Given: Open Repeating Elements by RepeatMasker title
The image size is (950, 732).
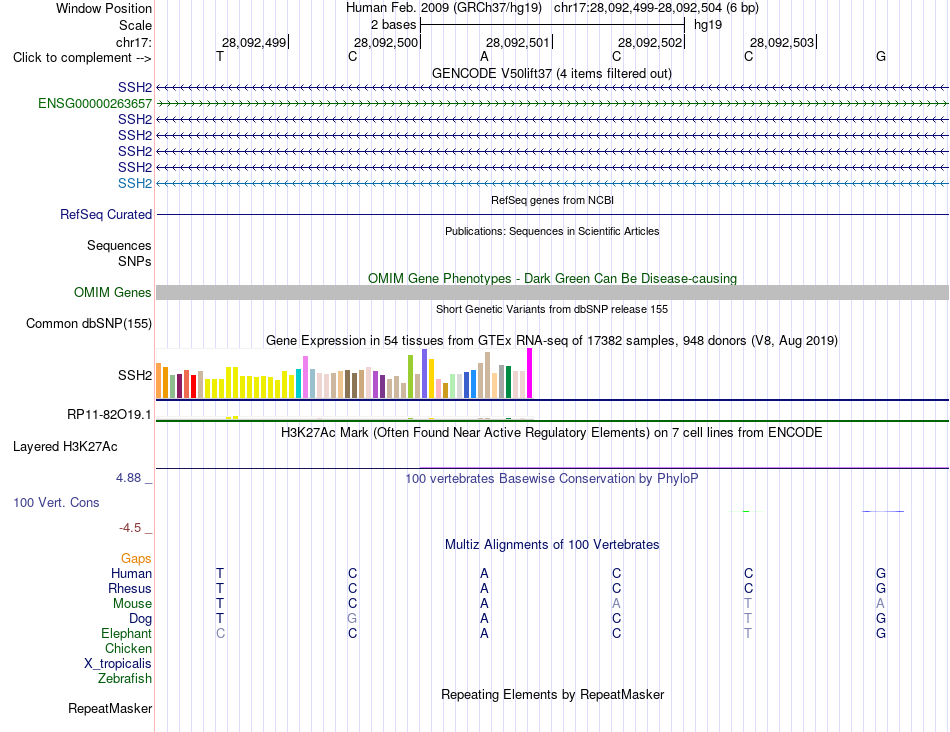Looking at the screenshot, I should (552, 694).
